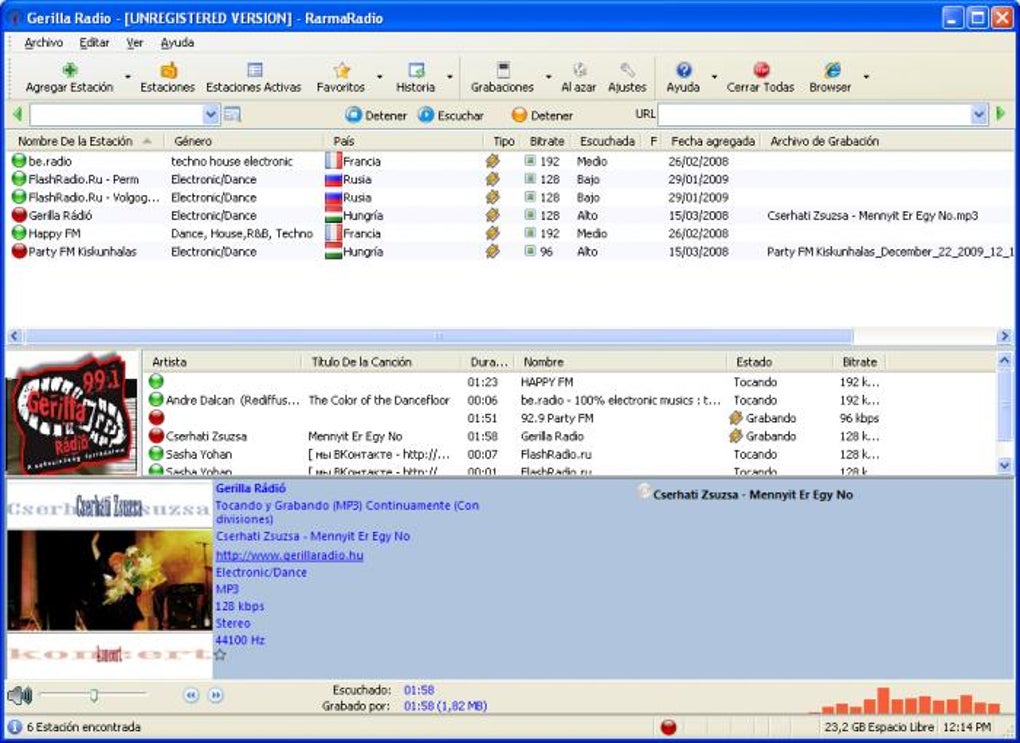Open the Historia toolbar icon
Viewport: 1020px width, 743px height.
(x=416, y=71)
